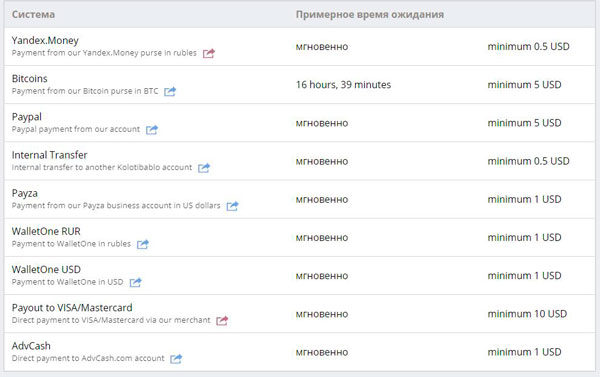Click 'мгновенно' in the WalletOne USD row
Screen dimensions: 600x377
[x=322, y=276]
